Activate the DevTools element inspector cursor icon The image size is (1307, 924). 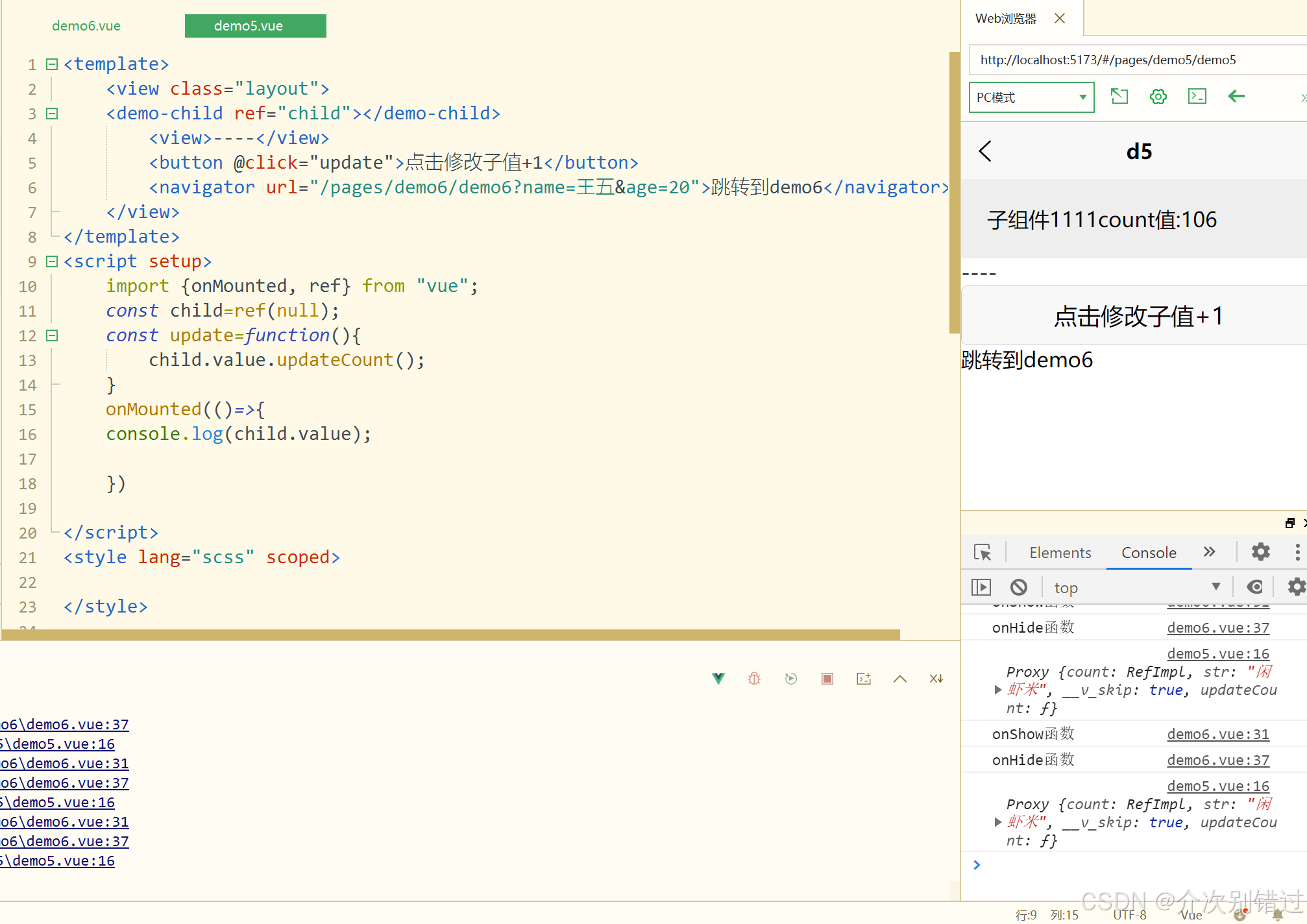(983, 552)
